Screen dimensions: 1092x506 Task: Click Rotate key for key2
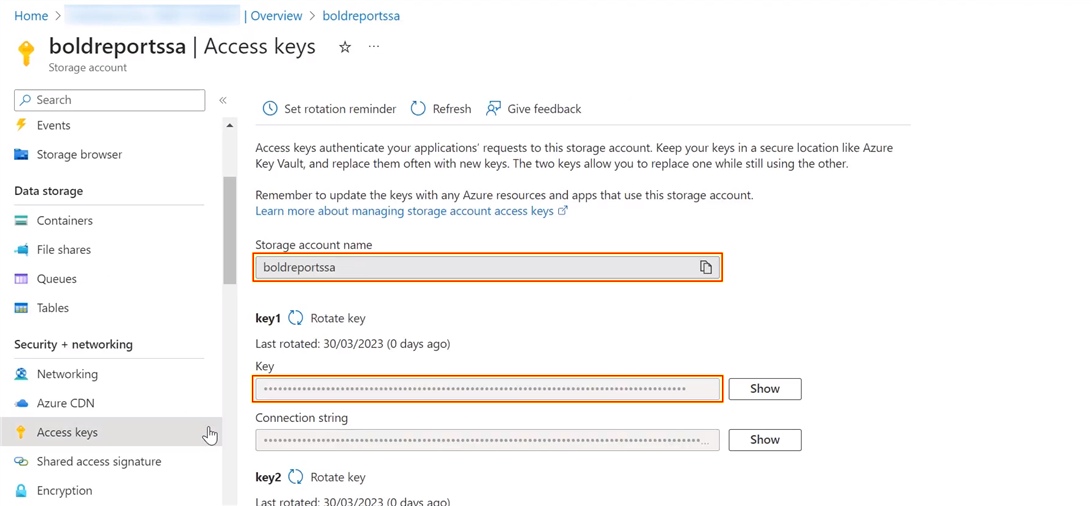(x=338, y=477)
